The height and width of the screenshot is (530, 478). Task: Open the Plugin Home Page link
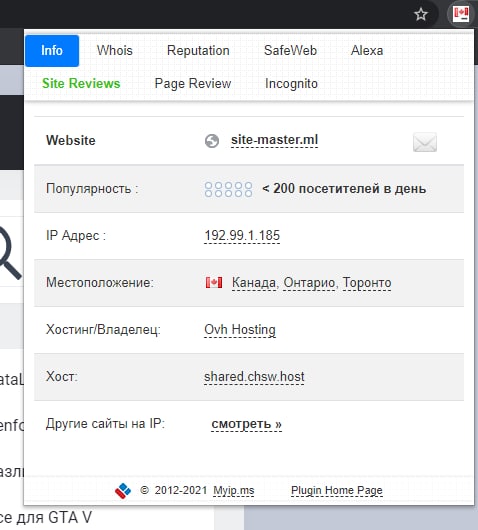(x=337, y=490)
